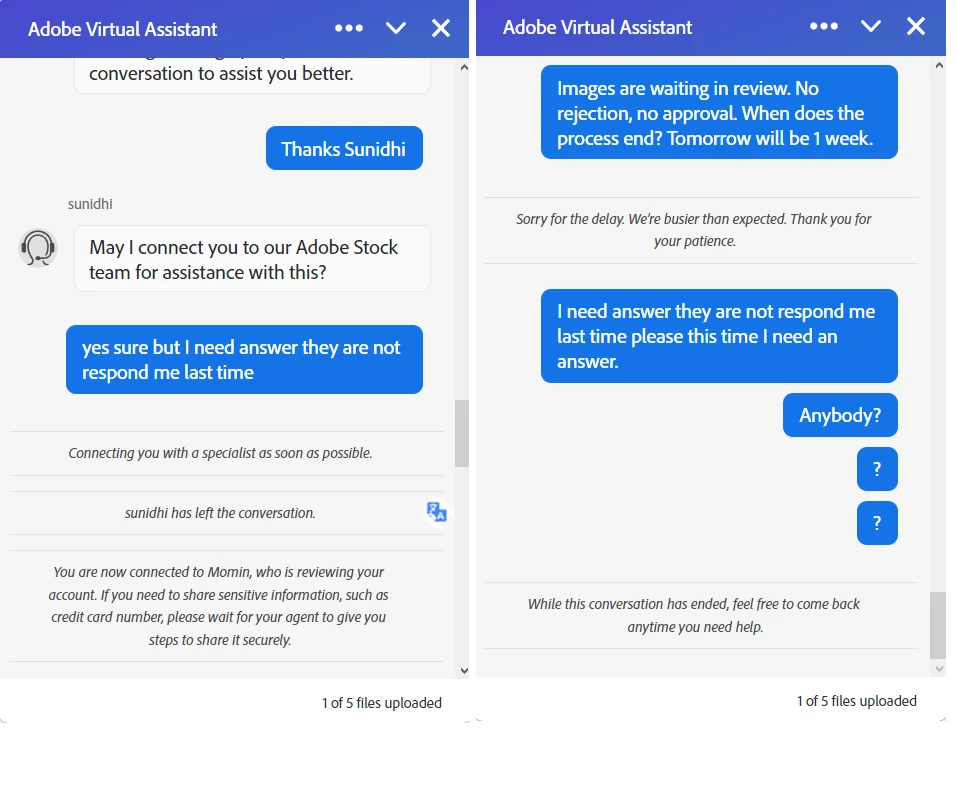Image resolution: width=956 pixels, height=788 pixels.
Task: Click '1 of 5 files uploaded' in right window
Action: click(857, 701)
